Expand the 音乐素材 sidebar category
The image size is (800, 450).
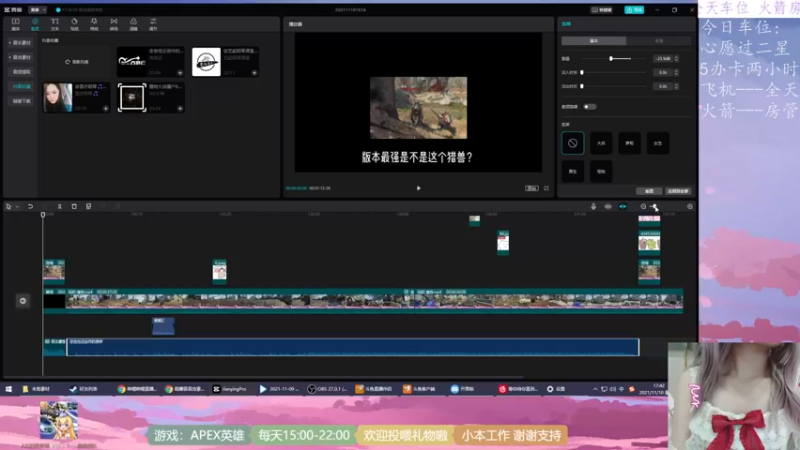coord(20,43)
